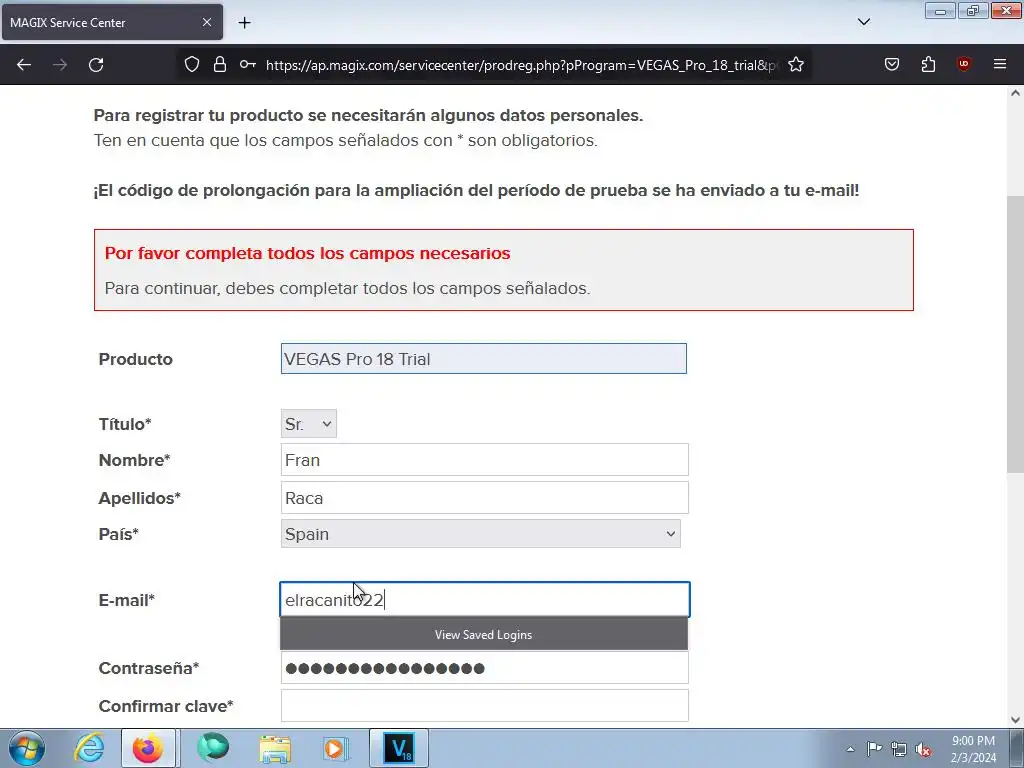Bookmark this page with the star
Image resolution: width=1024 pixels, height=768 pixels.
[795, 65]
